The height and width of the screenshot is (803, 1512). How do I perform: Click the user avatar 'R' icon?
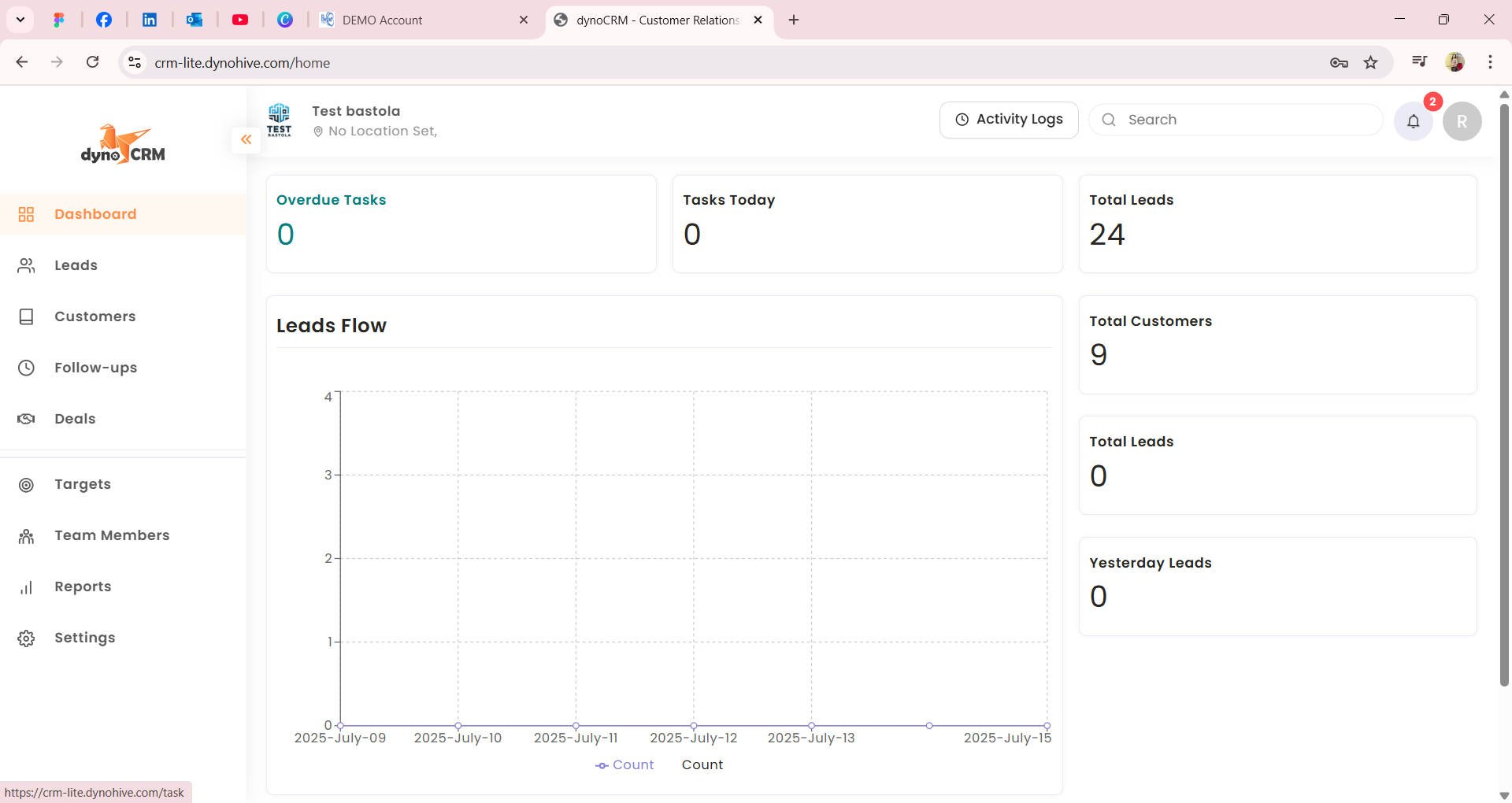point(1462,121)
